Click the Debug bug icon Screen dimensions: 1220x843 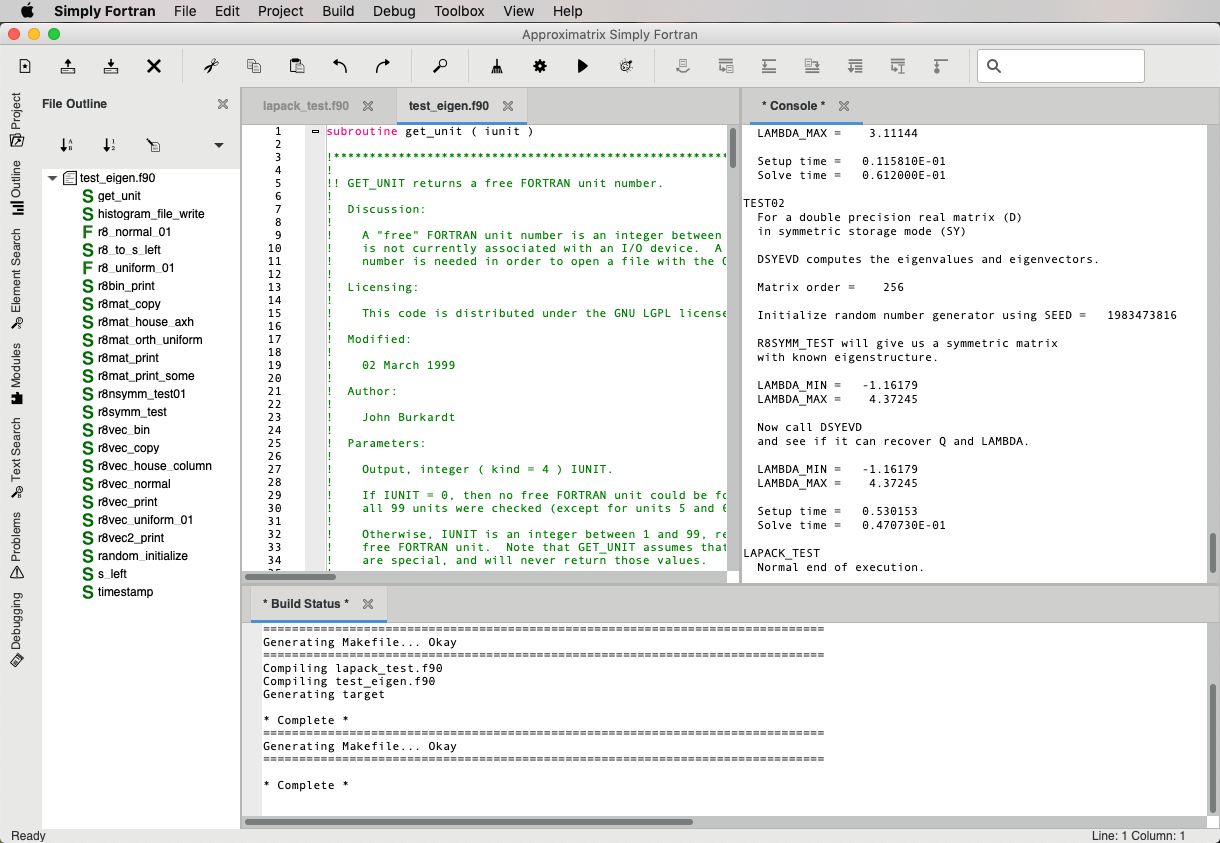click(x=626, y=66)
